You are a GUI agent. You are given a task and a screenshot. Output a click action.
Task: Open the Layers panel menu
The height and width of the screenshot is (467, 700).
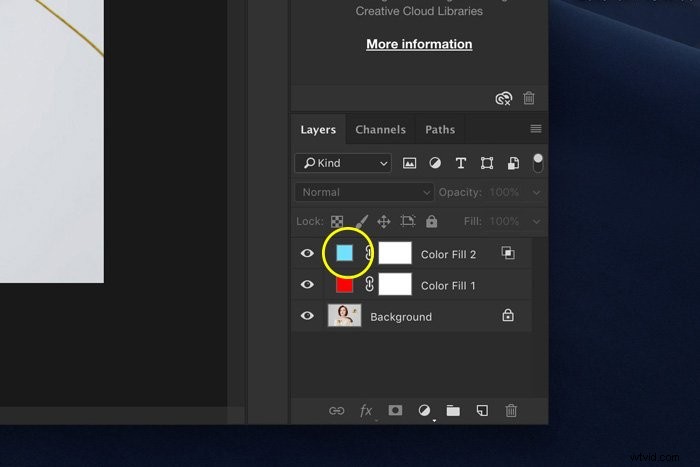point(536,129)
